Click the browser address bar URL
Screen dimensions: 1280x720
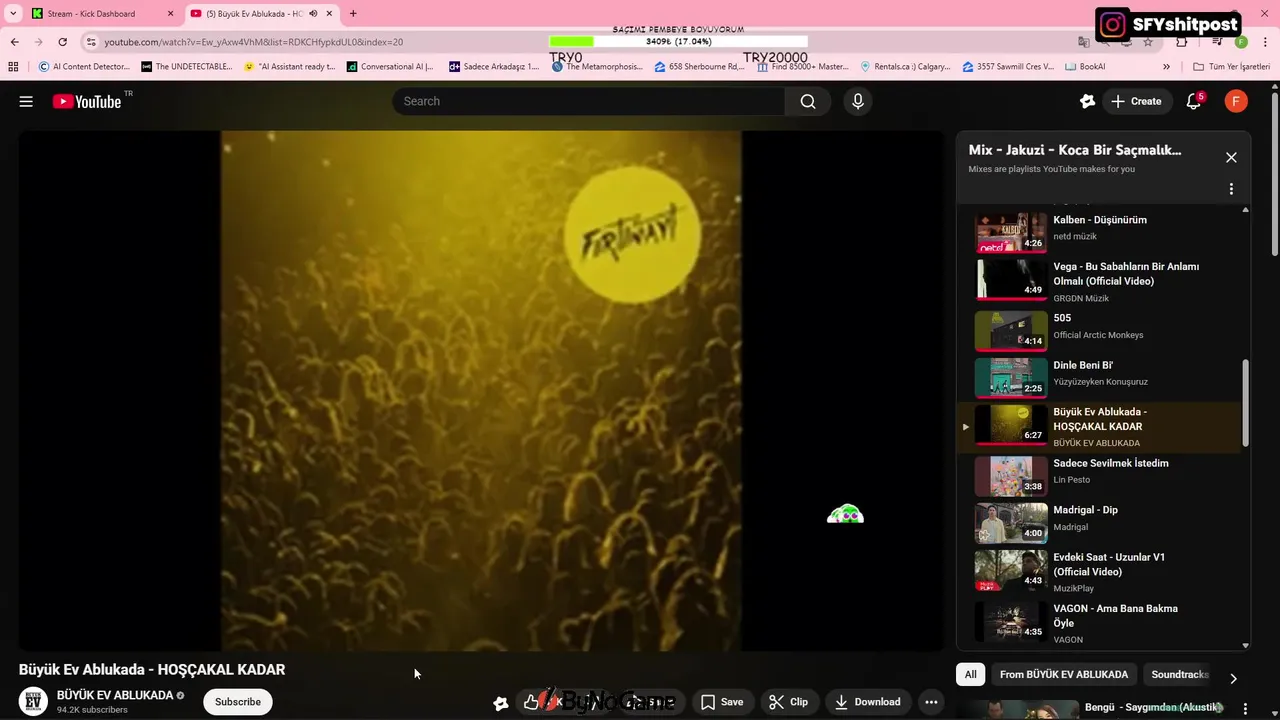pyautogui.click(x=254, y=42)
